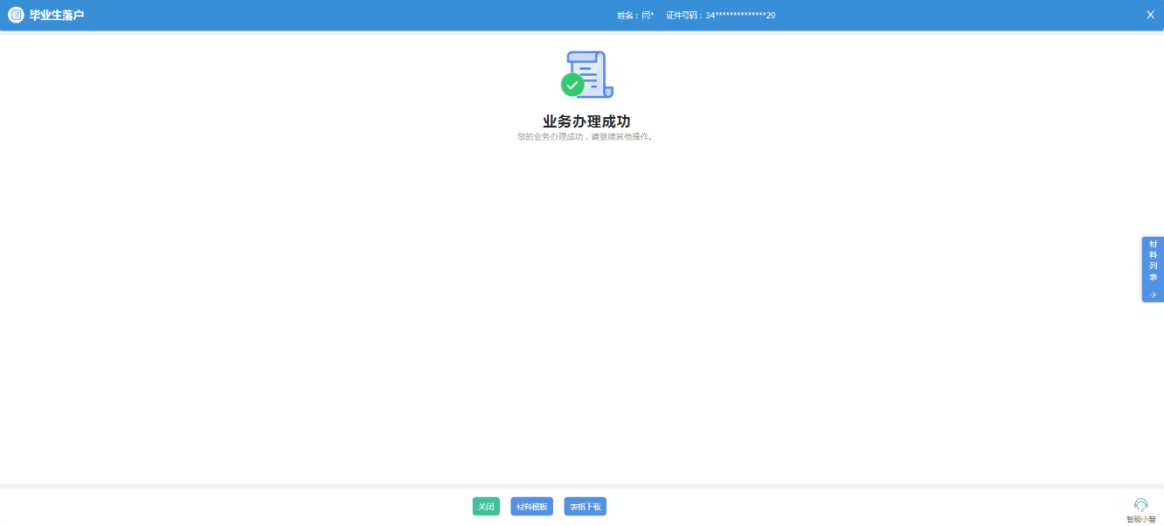Click the 表格下载 button
This screenshot has width=1164, height=526.
[585, 507]
